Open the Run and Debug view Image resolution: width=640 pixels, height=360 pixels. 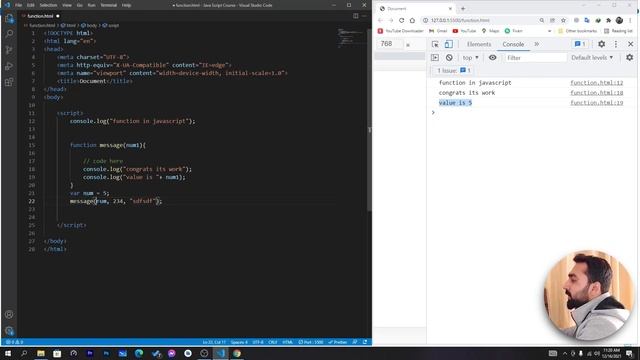coord(9,66)
